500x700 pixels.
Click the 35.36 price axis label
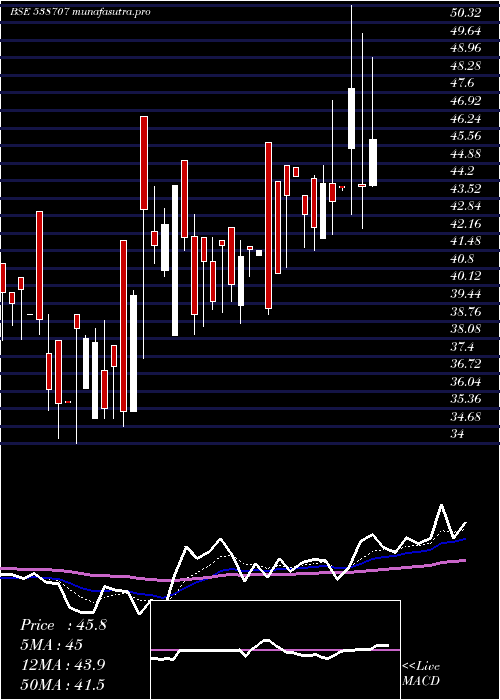click(466, 400)
